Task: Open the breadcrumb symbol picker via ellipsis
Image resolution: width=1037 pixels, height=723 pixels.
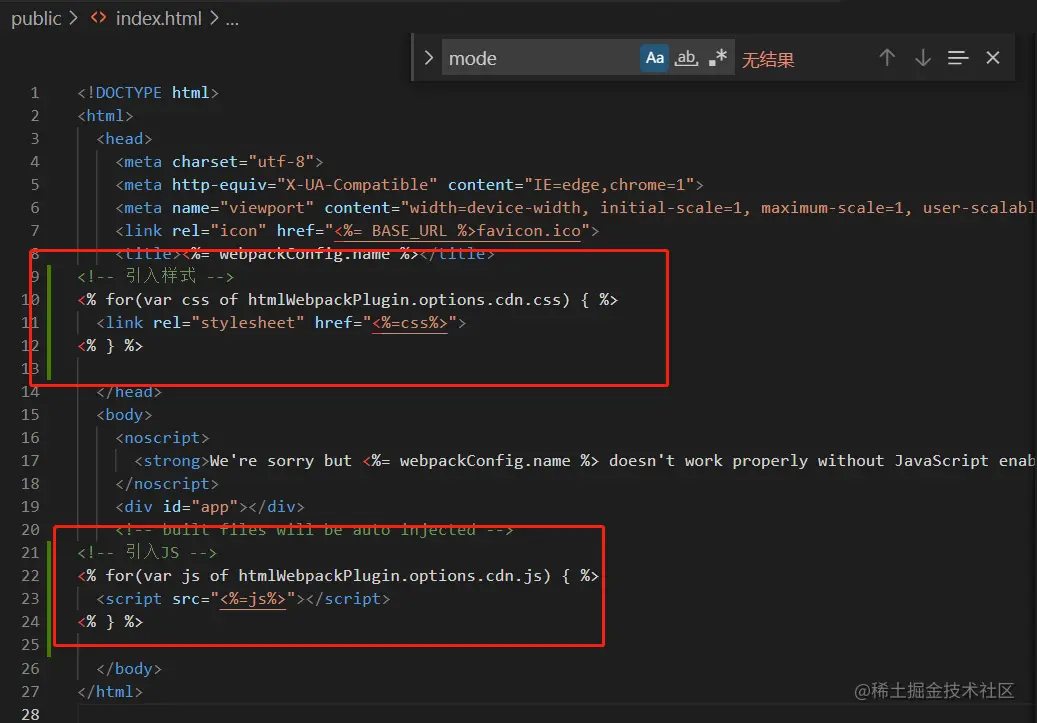Action: pyautogui.click(x=231, y=18)
